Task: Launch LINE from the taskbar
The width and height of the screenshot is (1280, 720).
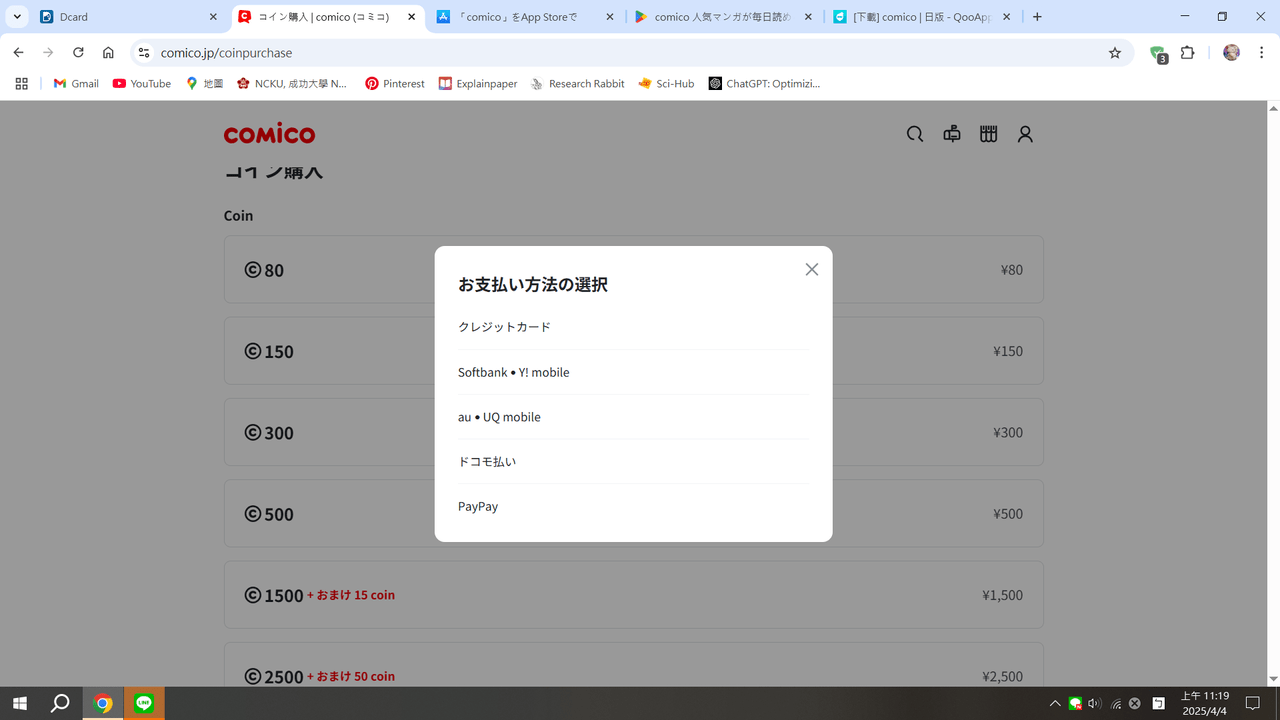Action: 143,703
